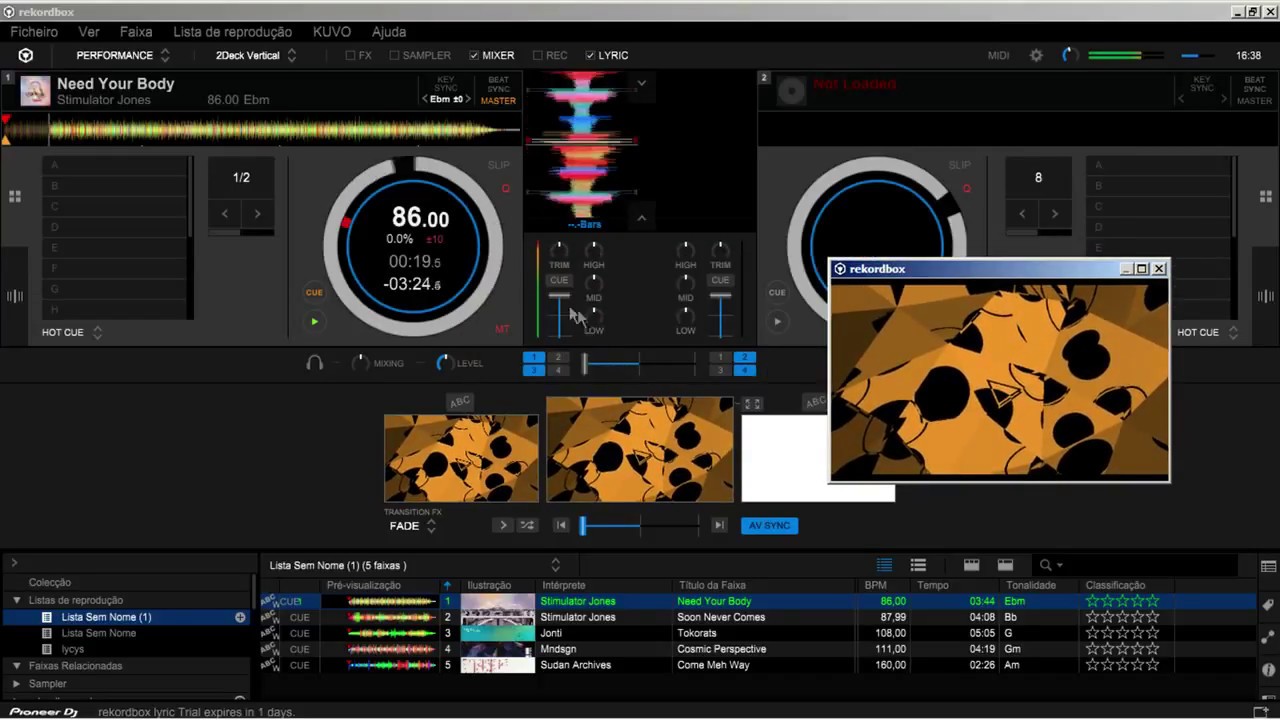Click shuffle icon in video transition bar

tap(527, 525)
